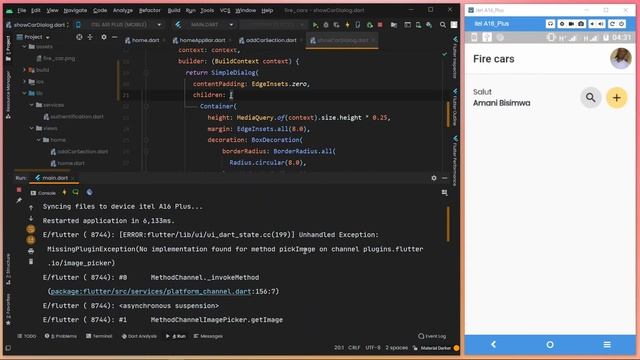Image resolution: width=640 pixels, height=360 pixels.
Task: Tap the search magnifier in Fire cars app
Action: click(591, 98)
